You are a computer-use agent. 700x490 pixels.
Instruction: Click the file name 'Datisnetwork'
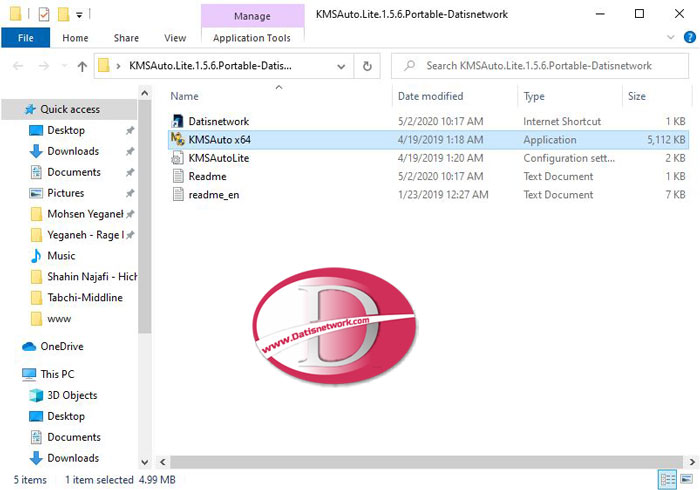point(219,121)
